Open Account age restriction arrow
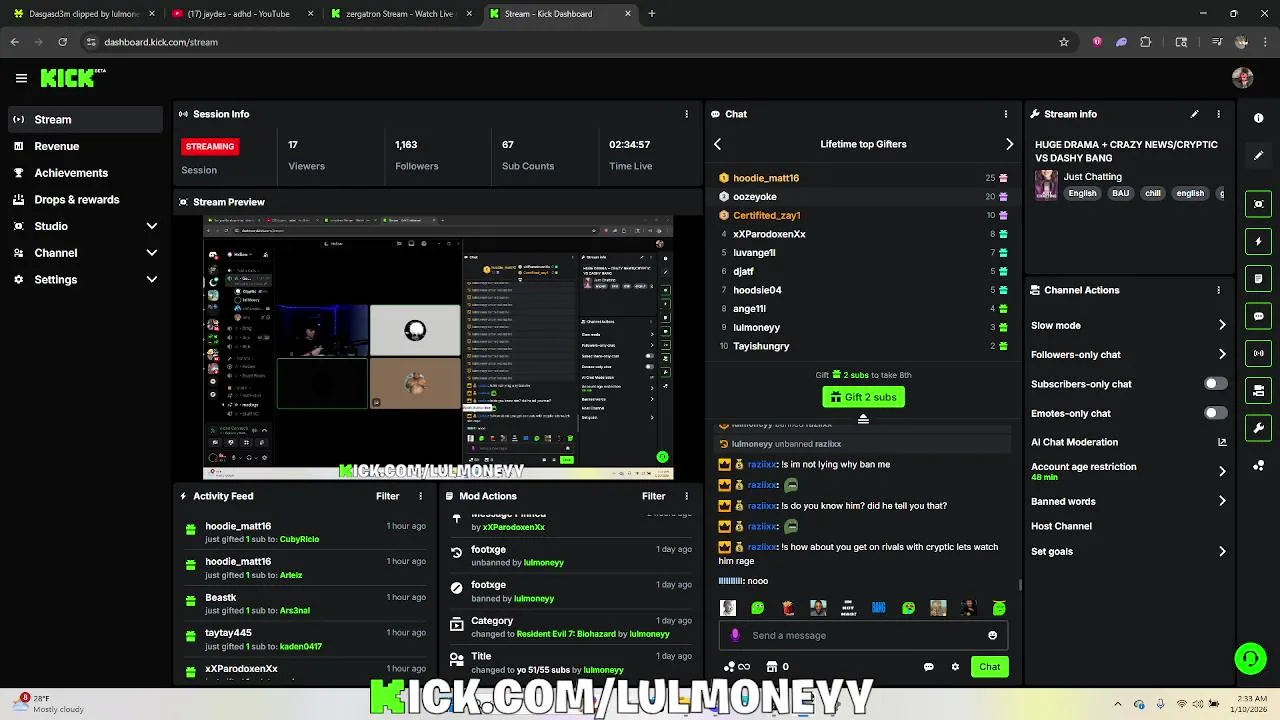This screenshot has height=720, width=1280. (1222, 471)
